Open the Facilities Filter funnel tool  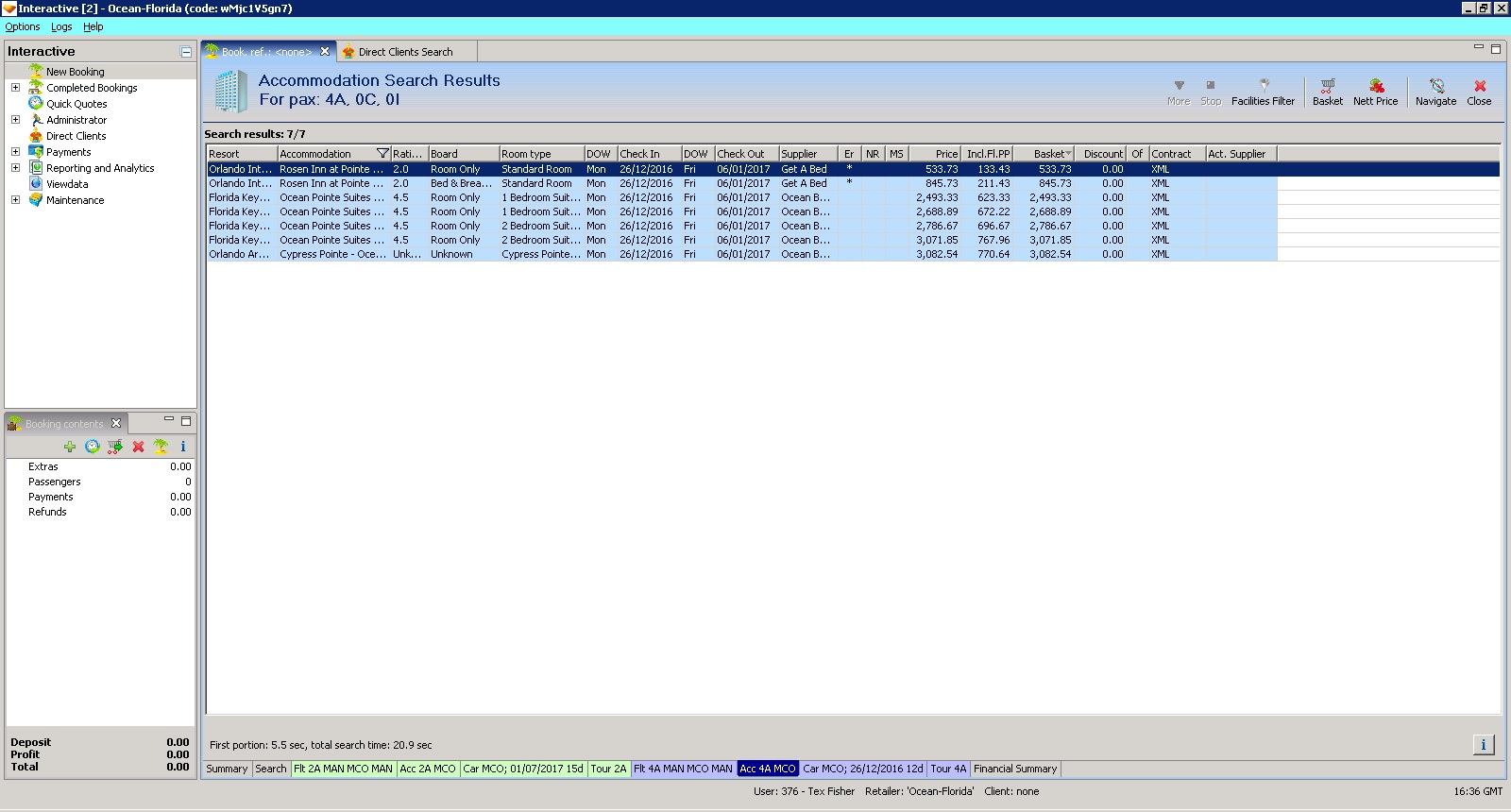(1263, 92)
